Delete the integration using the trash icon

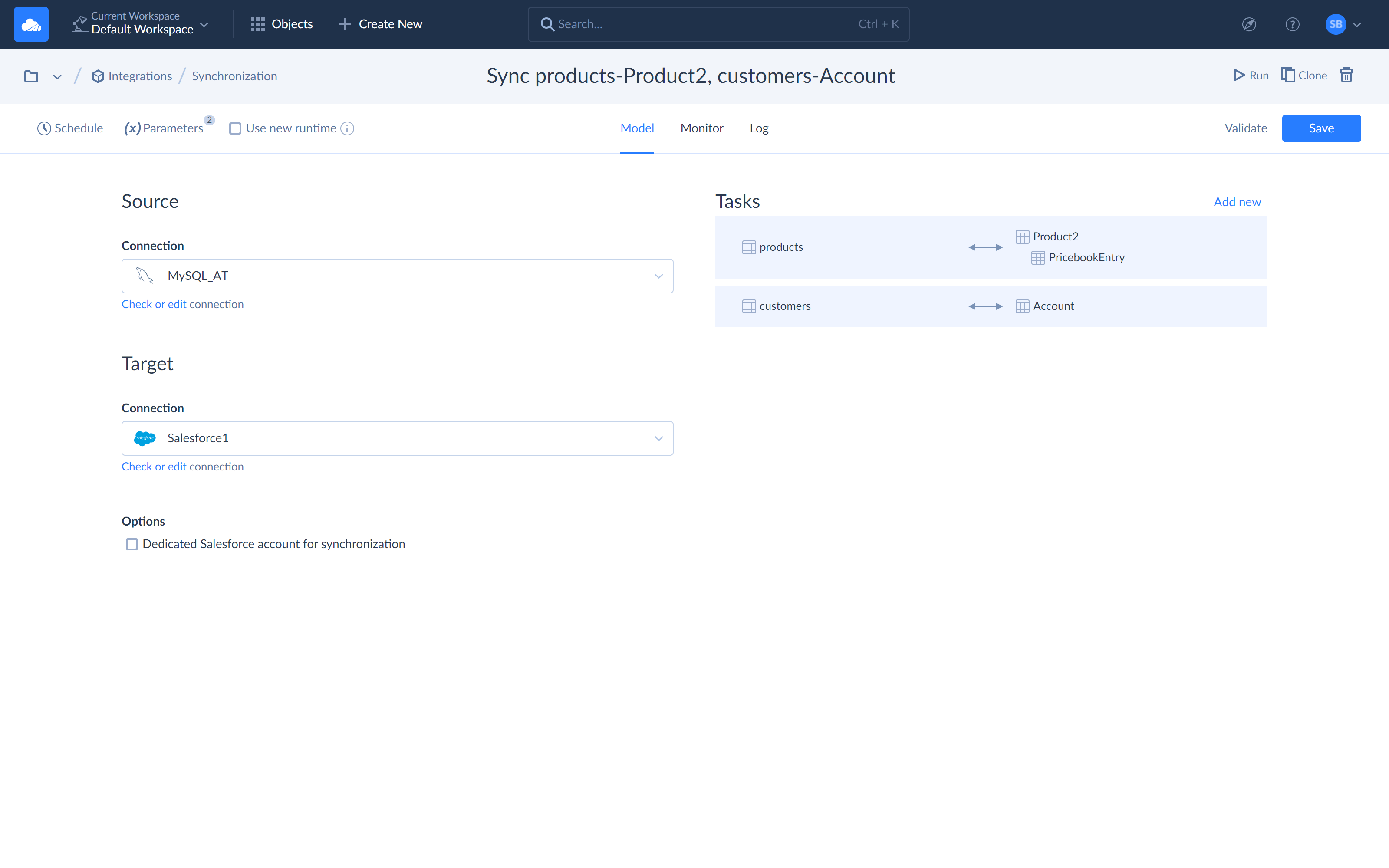[1346, 75]
